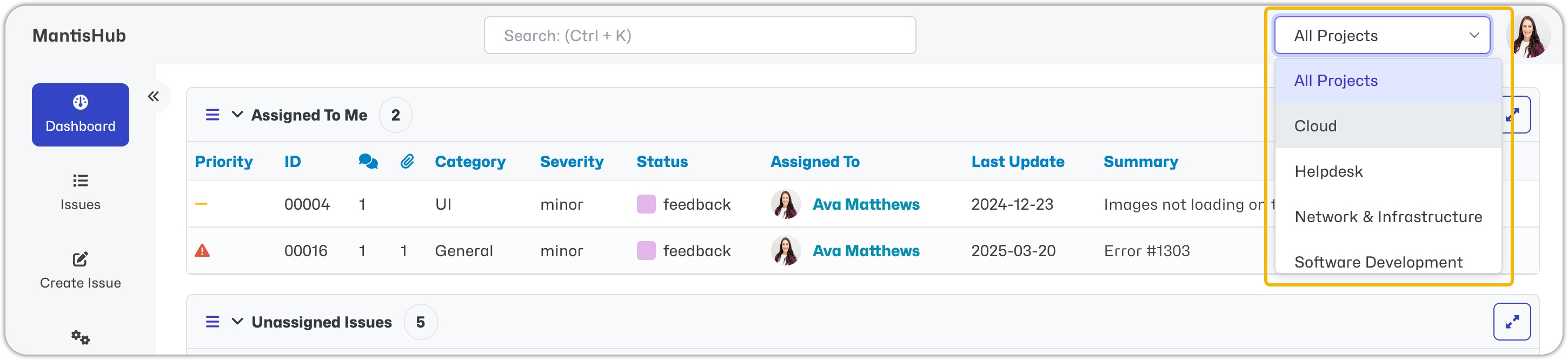Viewport: 1568px width, 360px height.
Task: Select the Cloud project option
Action: click(1388, 126)
